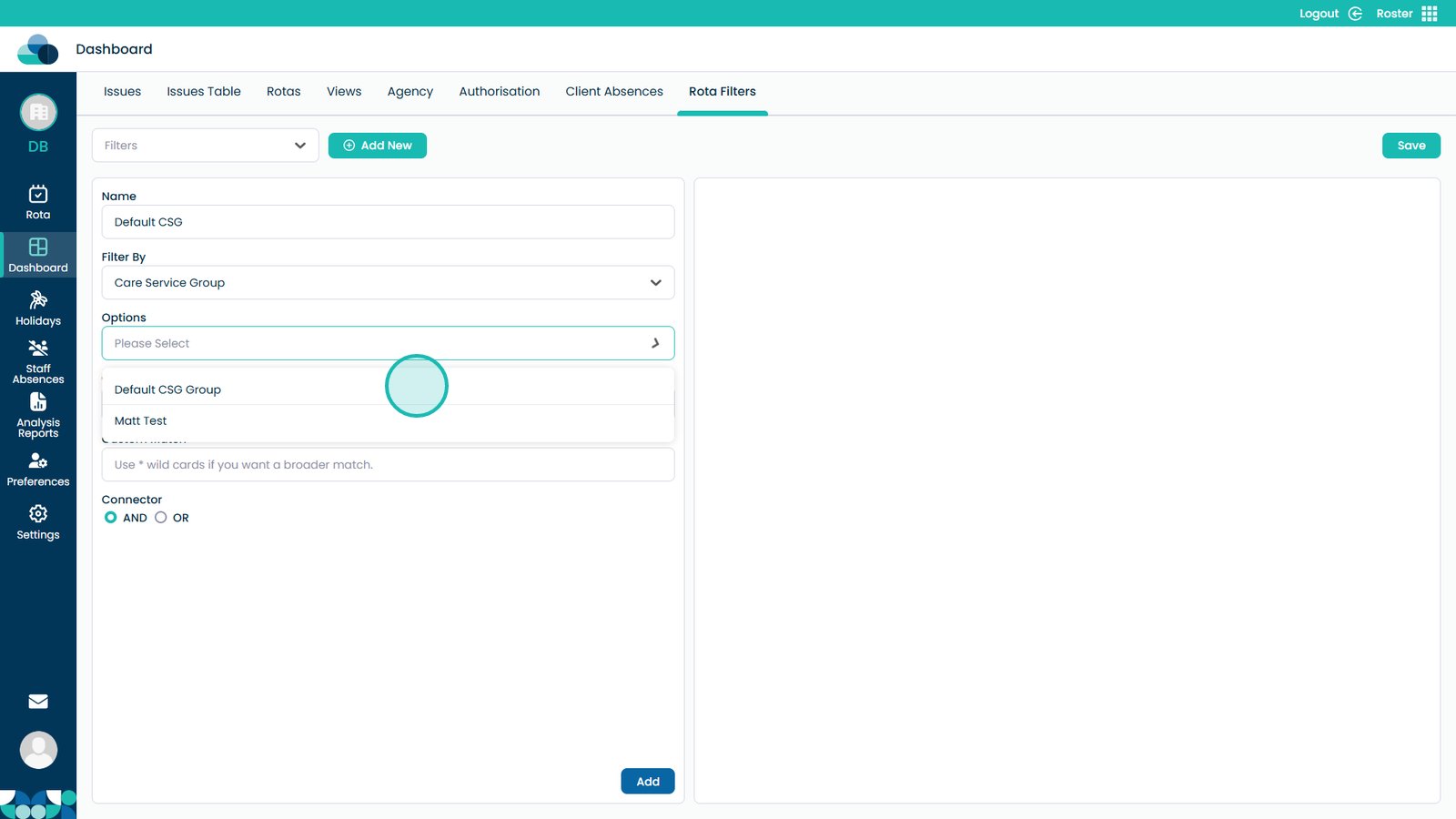Viewport: 1456px width, 819px height.
Task: Go to Preferences in the sidebar
Action: [38, 461]
